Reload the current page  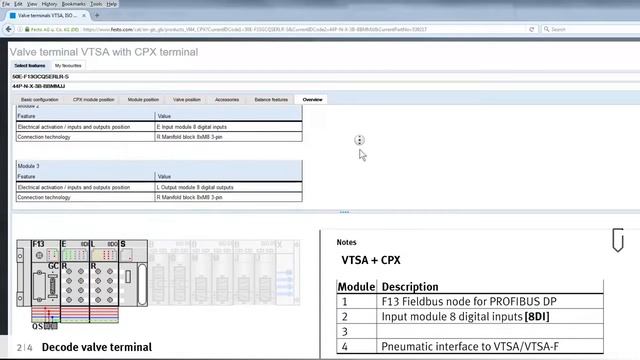point(531,29)
